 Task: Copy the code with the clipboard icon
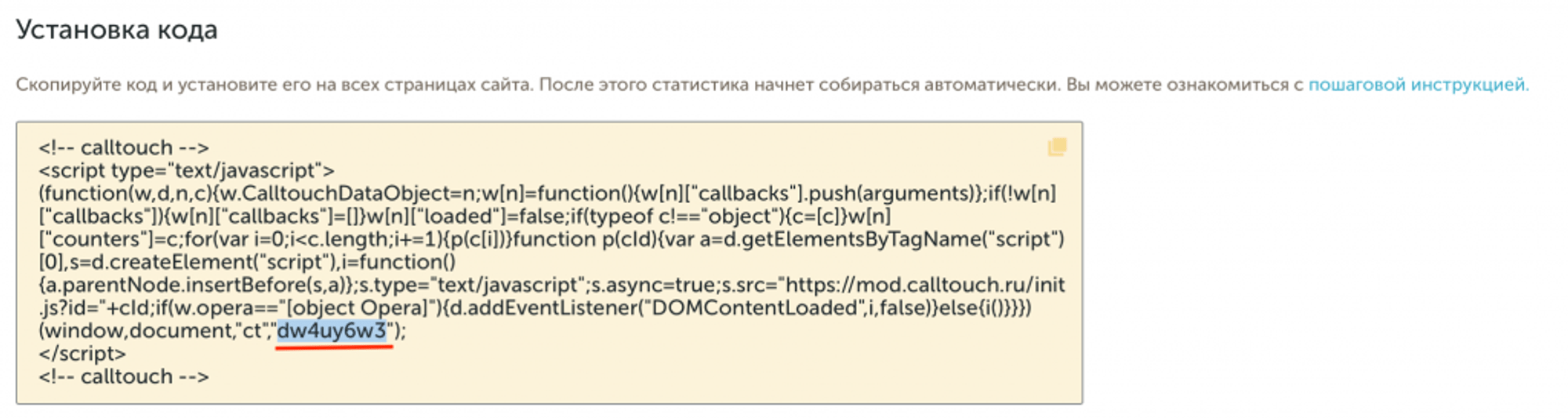(1057, 147)
